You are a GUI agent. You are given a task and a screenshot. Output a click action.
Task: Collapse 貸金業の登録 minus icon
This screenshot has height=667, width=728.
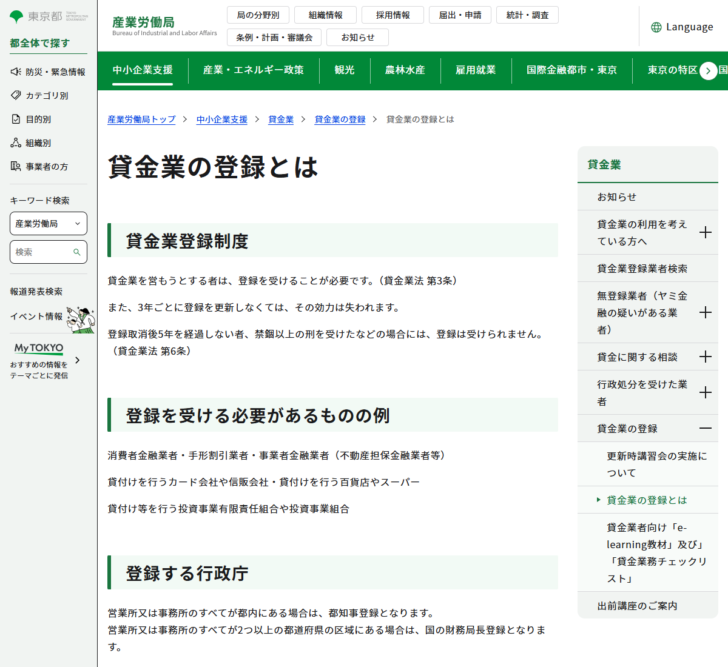[x=705, y=428]
